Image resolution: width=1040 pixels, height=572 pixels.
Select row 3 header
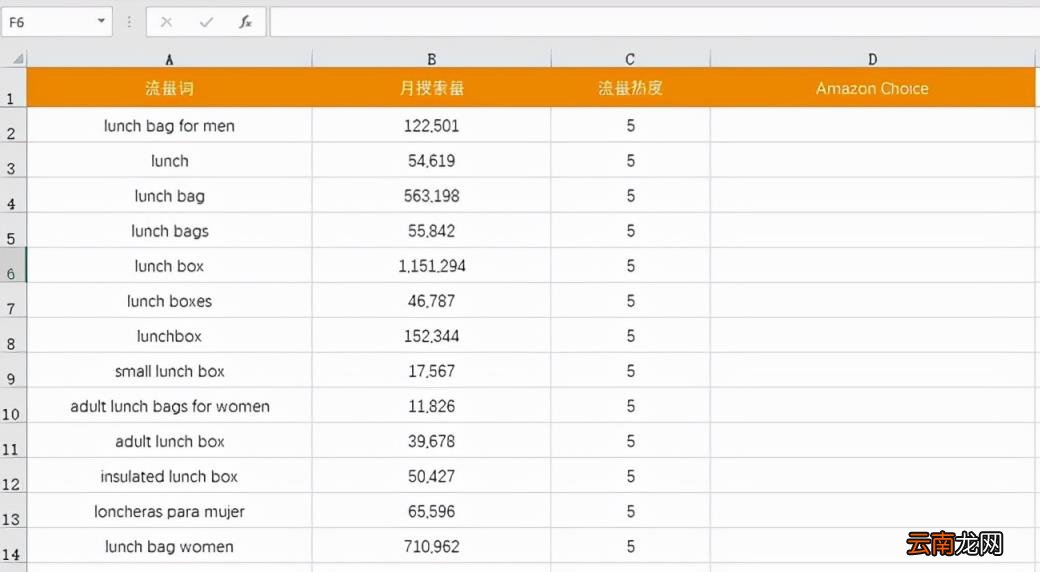click(13, 161)
